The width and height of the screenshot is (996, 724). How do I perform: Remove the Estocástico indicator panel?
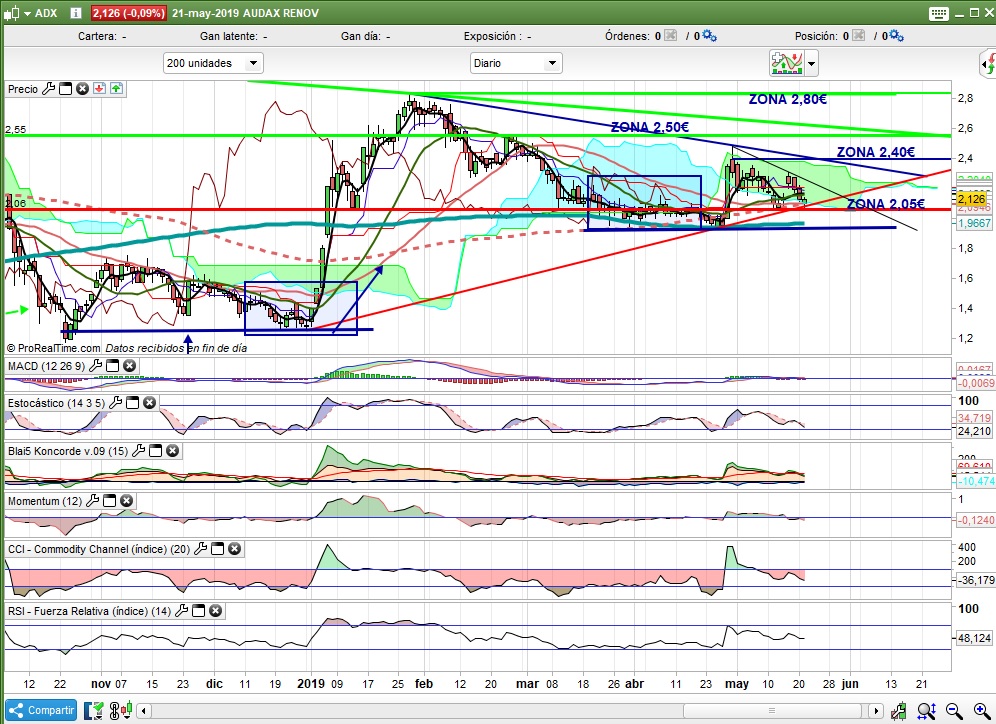pyautogui.click(x=149, y=403)
